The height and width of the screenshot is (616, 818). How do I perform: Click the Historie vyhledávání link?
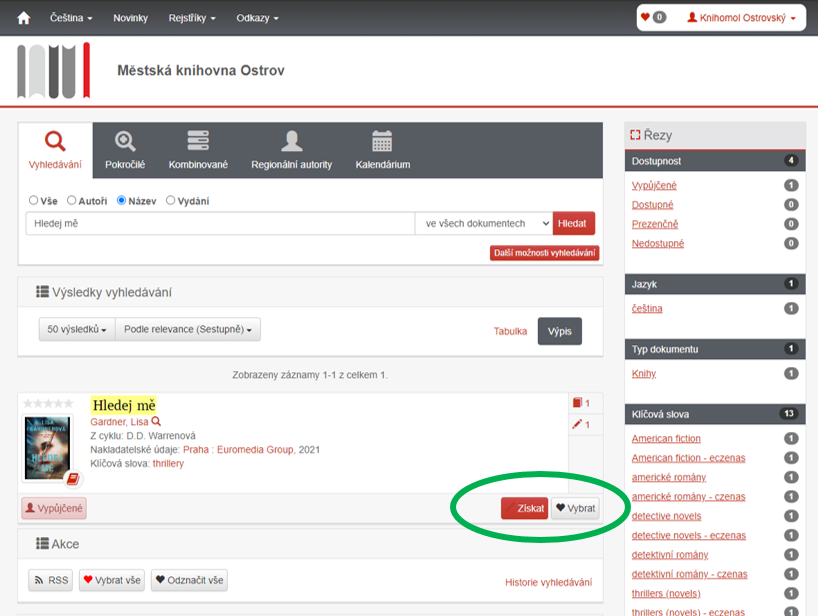548,582
